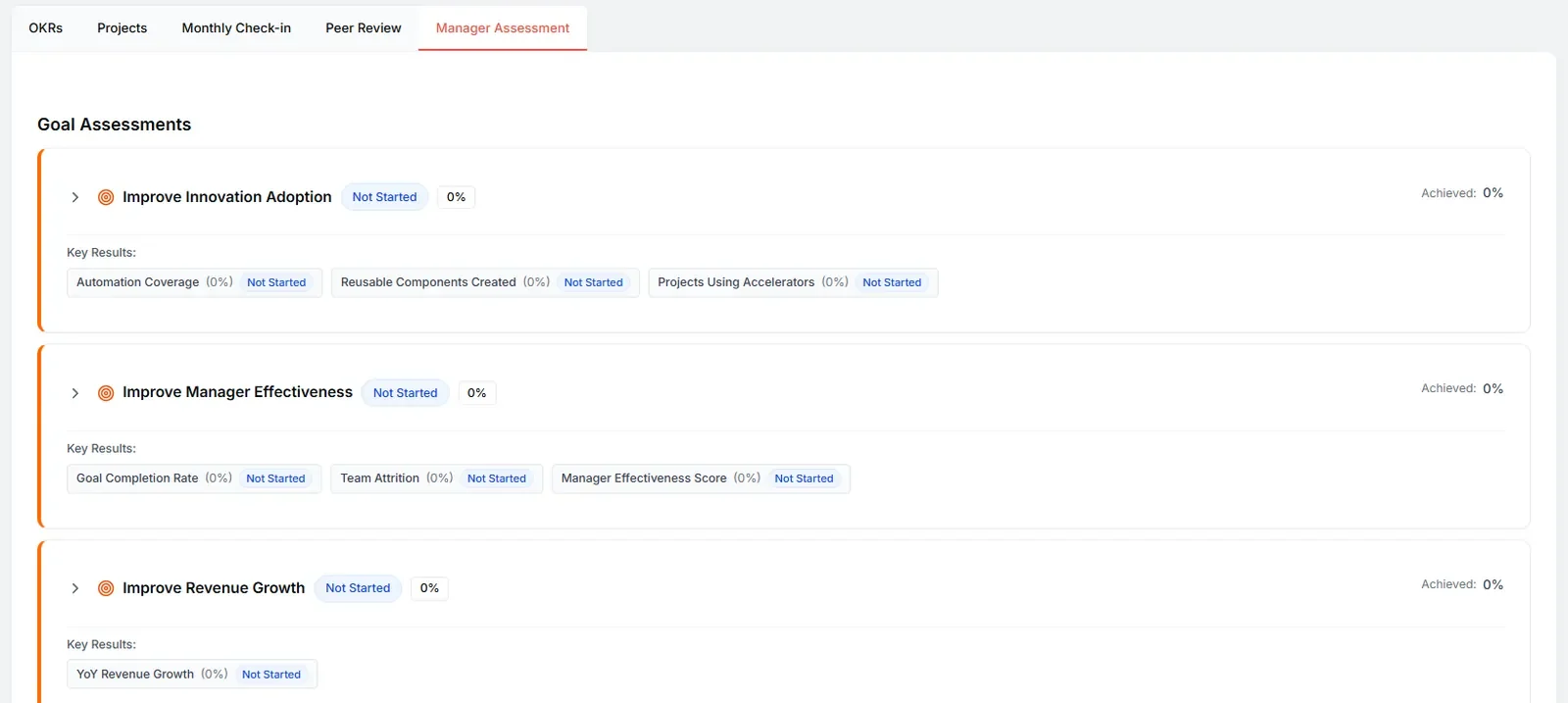Click Achieved 0% for Improve Revenue Growth
Viewport: 1568px width, 703px height.
pos(1462,584)
